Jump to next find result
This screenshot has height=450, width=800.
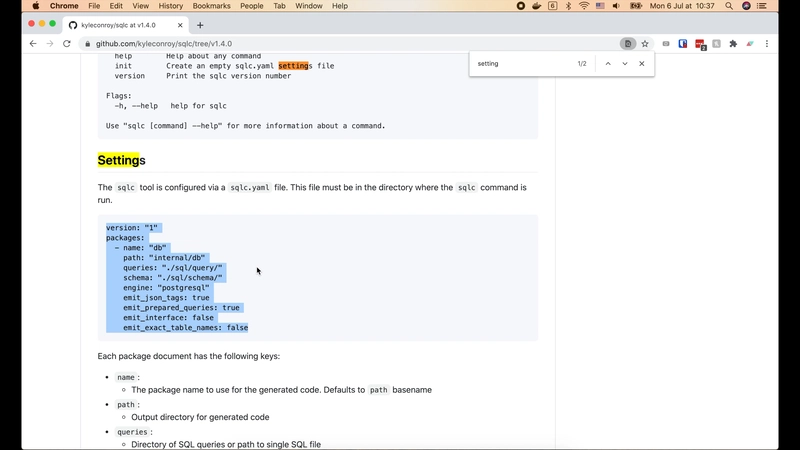coord(625,64)
